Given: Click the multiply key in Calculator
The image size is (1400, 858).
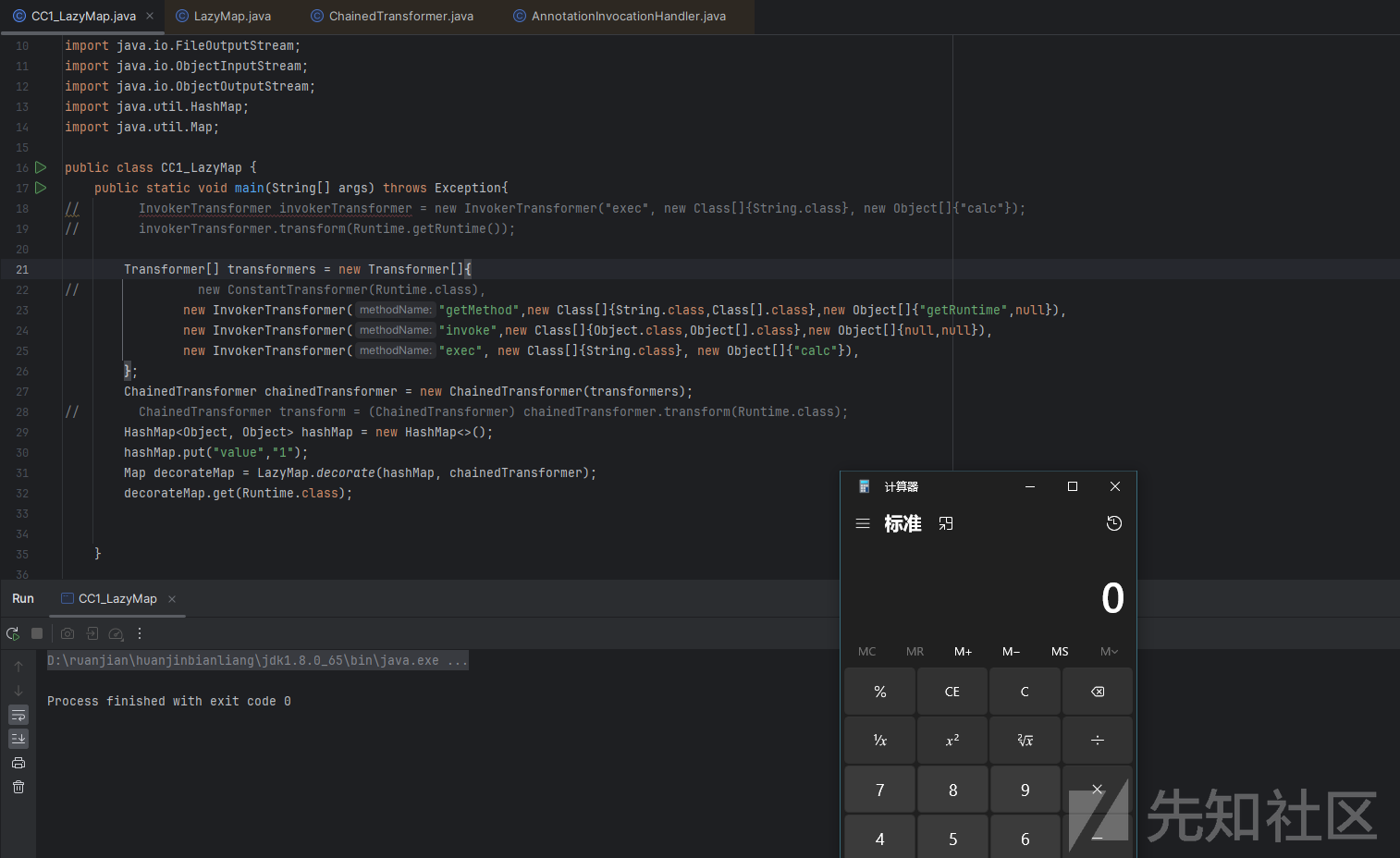Looking at the screenshot, I should pos(1098,790).
